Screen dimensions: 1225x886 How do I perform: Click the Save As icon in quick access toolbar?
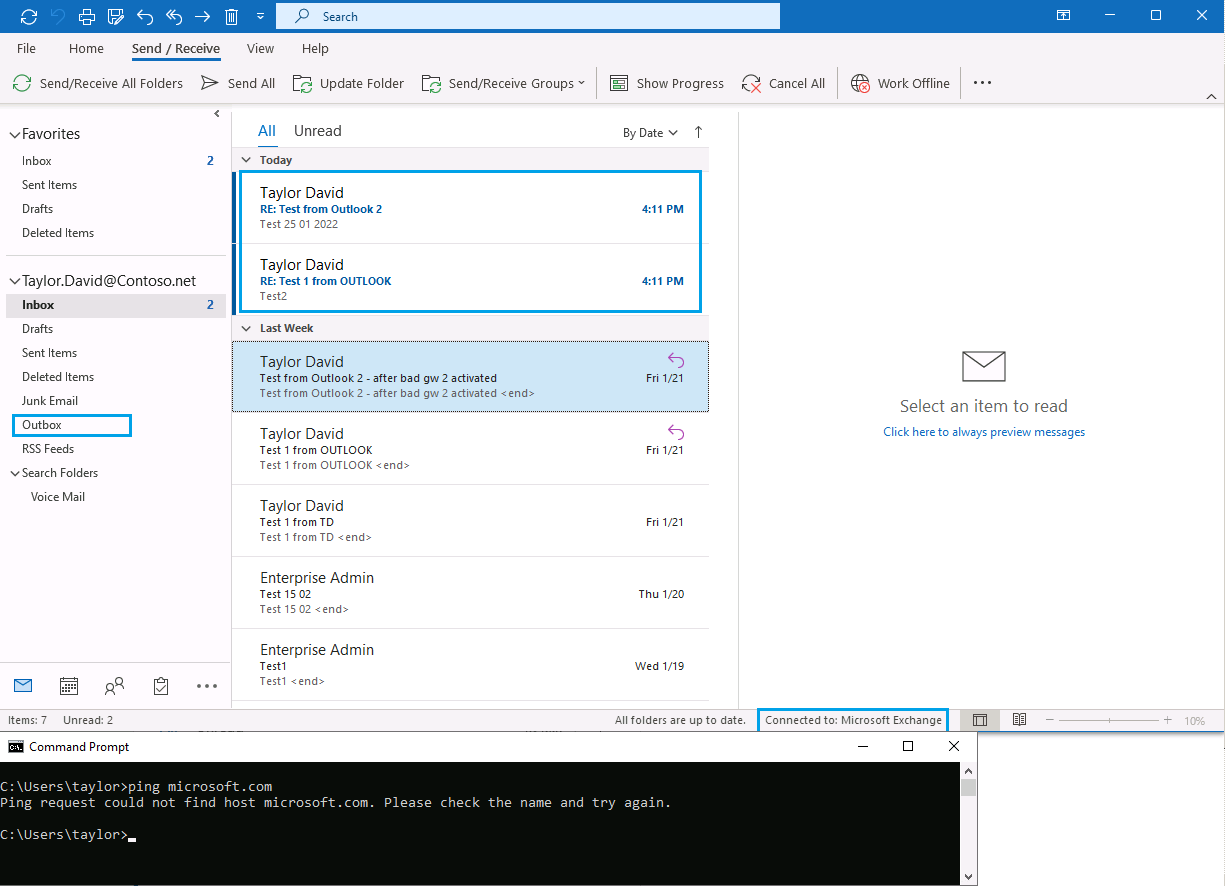(116, 16)
